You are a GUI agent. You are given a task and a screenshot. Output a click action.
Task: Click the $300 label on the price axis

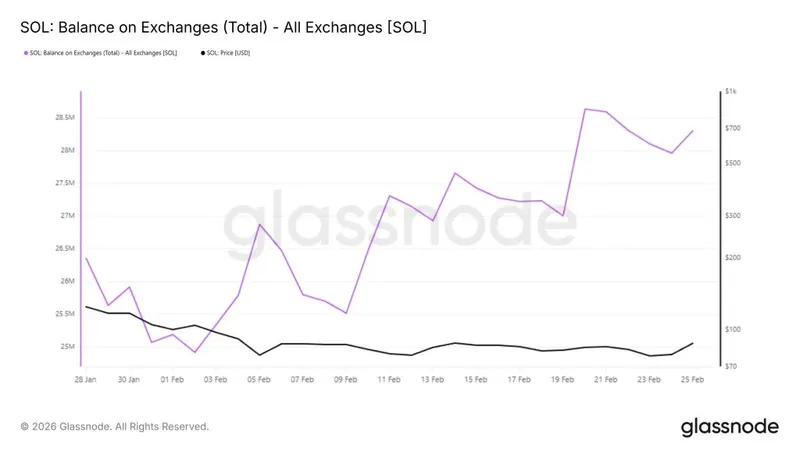[733, 215]
